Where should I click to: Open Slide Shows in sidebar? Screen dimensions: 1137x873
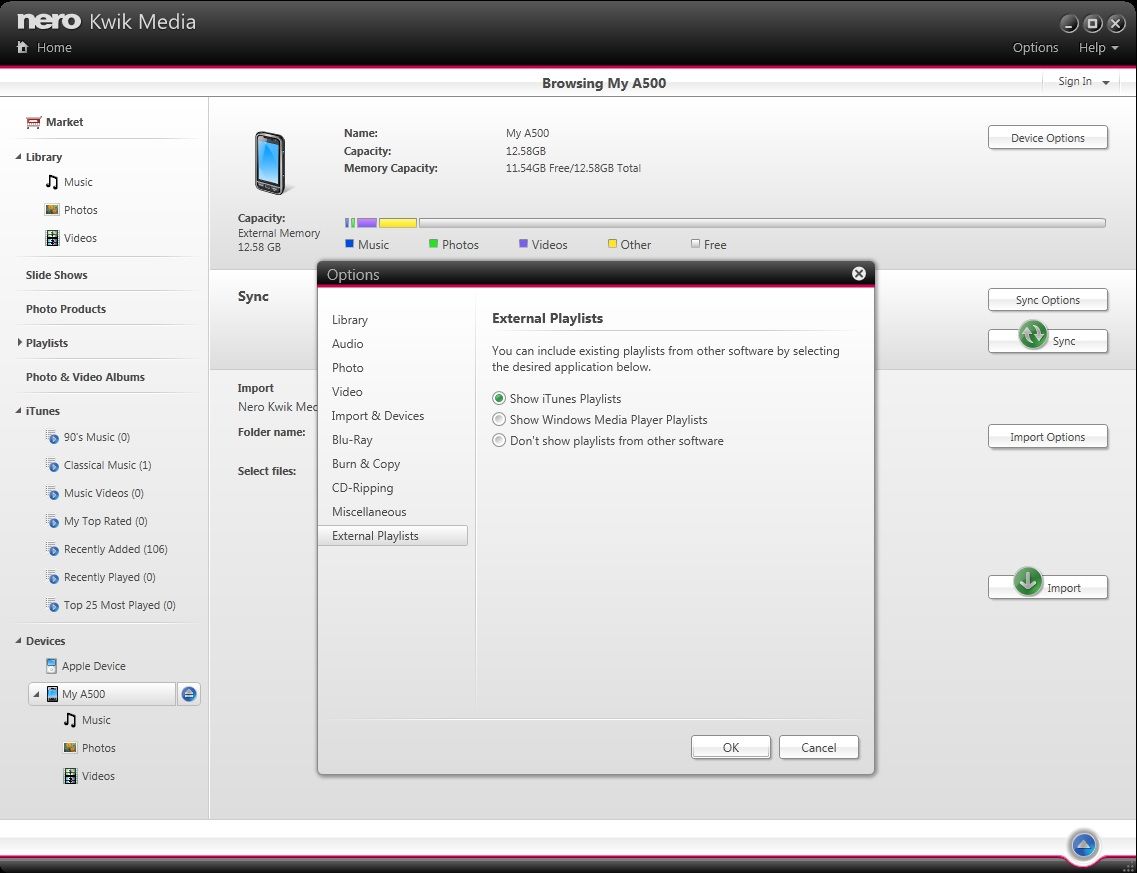[x=57, y=275]
